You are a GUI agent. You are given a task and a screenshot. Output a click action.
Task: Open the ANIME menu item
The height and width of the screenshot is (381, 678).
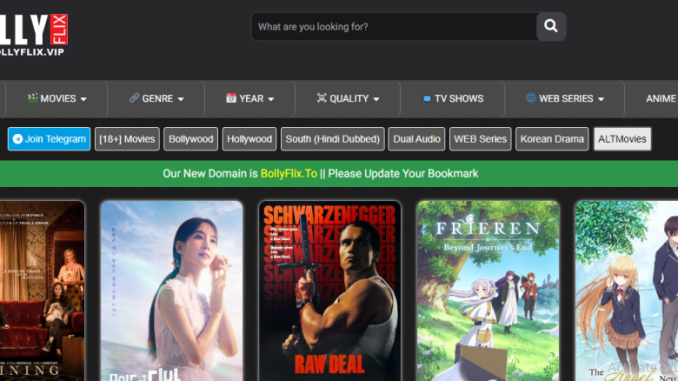click(660, 99)
